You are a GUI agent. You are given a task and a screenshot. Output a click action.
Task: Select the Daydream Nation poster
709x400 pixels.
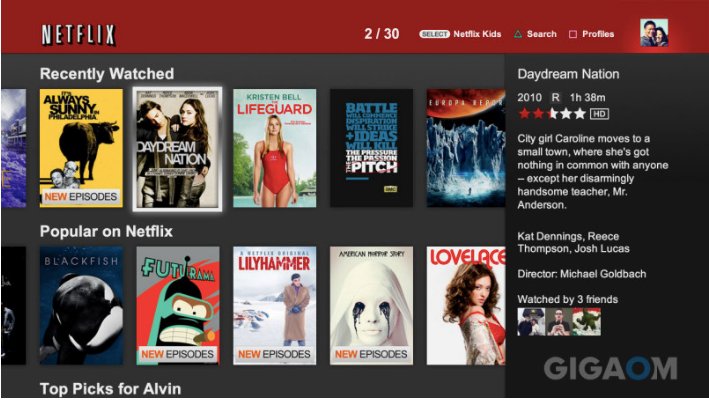(x=178, y=149)
